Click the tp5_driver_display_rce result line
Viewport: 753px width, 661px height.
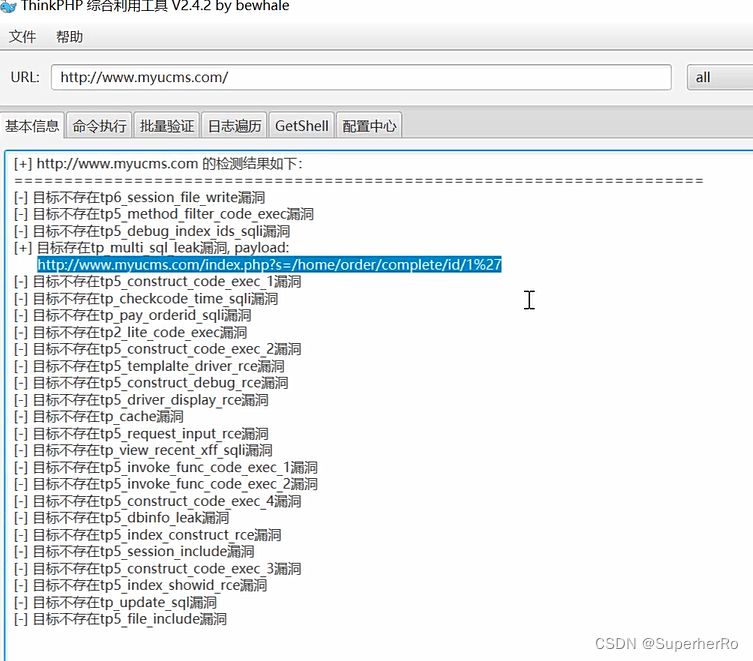point(141,400)
